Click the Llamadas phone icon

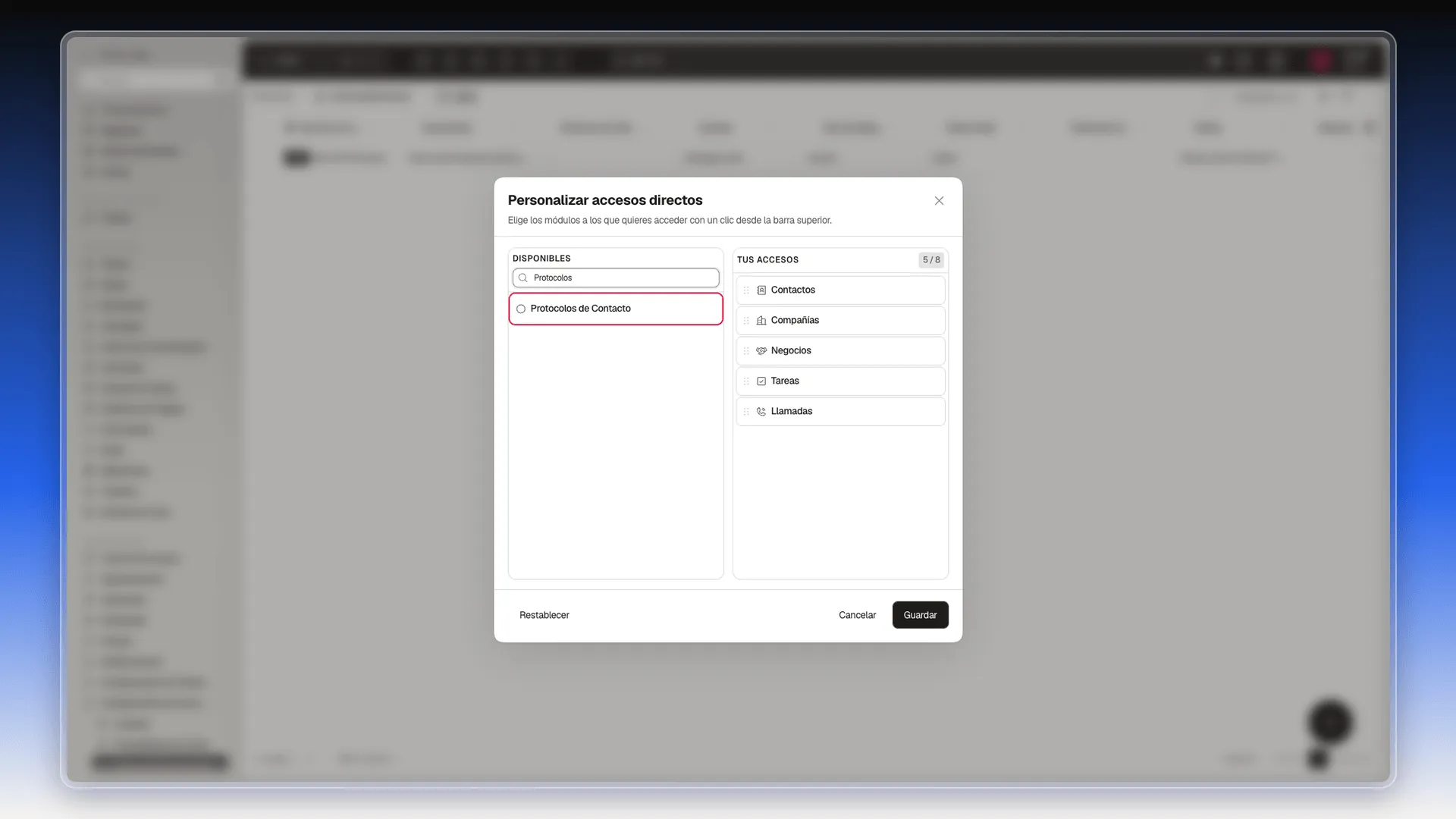pyautogui.click(x=761, y=412)
